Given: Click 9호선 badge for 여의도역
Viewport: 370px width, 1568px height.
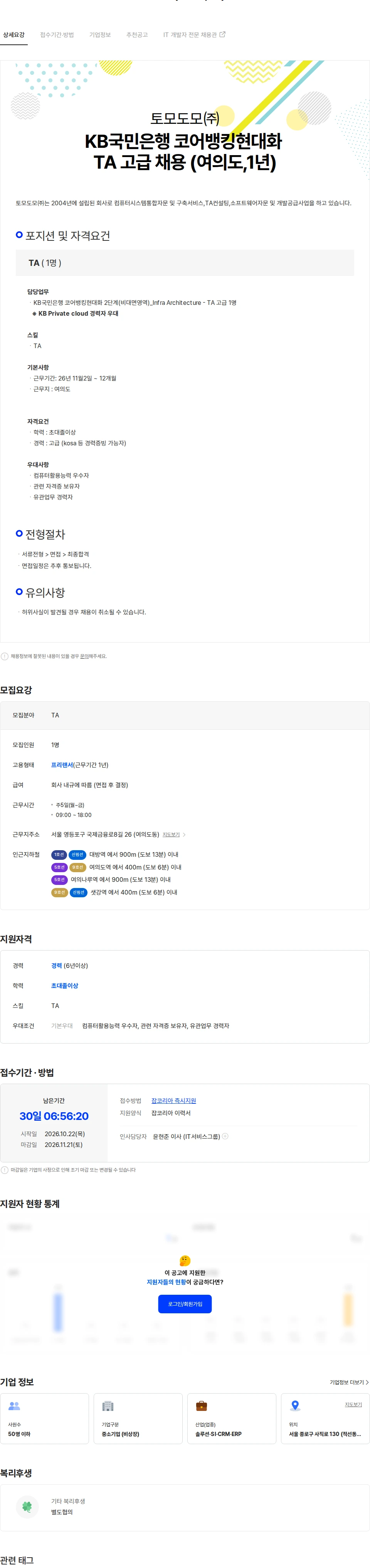Looking at the screenshot, I should (78, 868).
